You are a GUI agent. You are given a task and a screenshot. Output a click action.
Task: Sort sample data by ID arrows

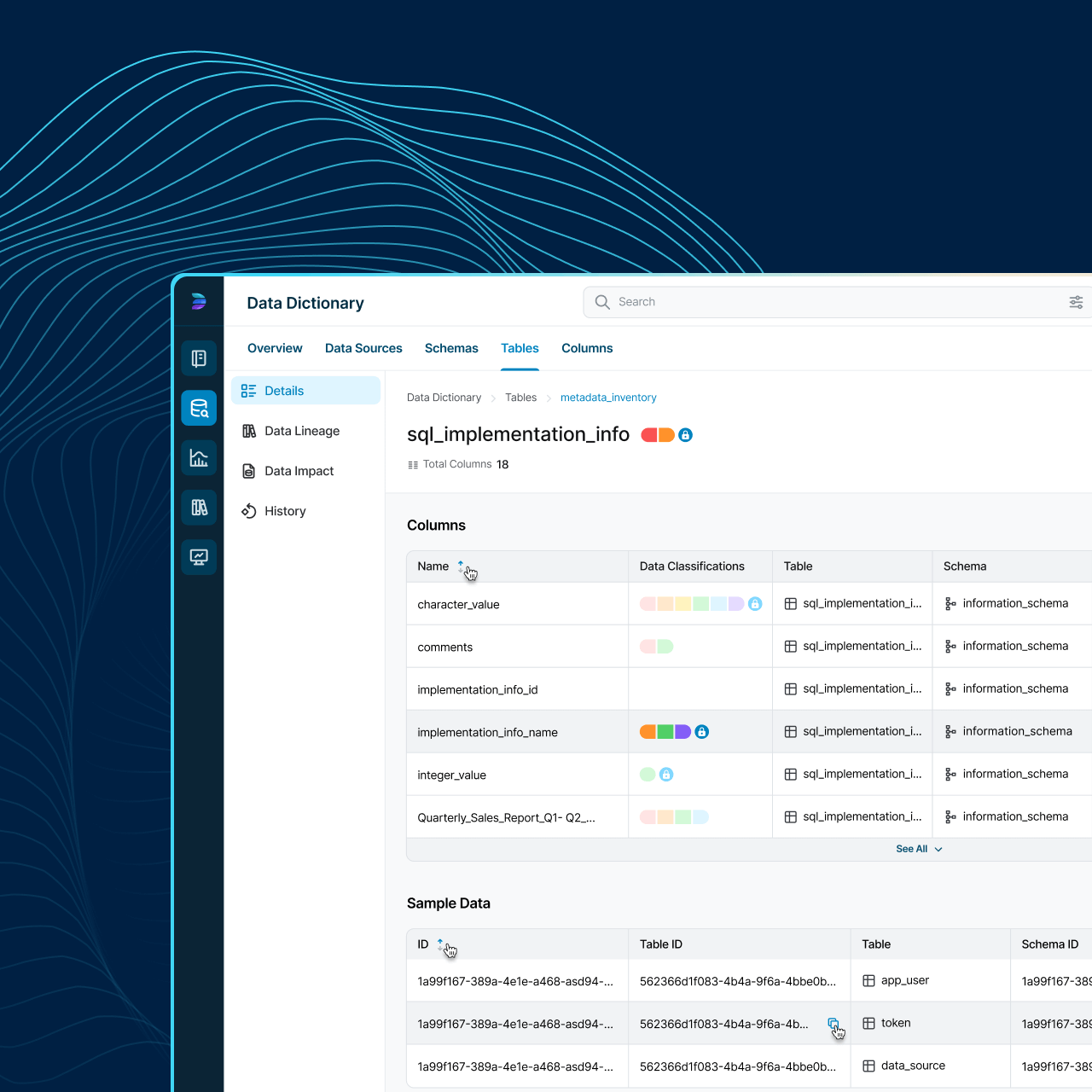click(440, 944)
